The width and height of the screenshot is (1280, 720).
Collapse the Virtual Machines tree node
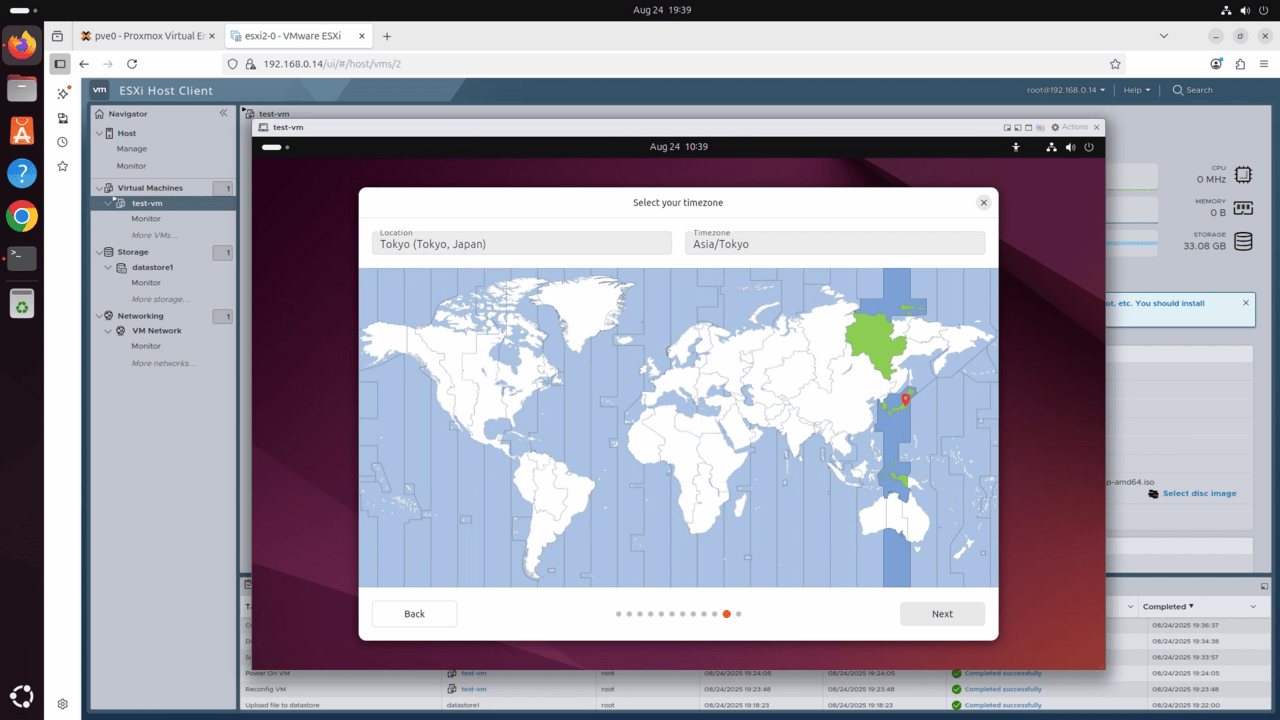tap(99, 188)
